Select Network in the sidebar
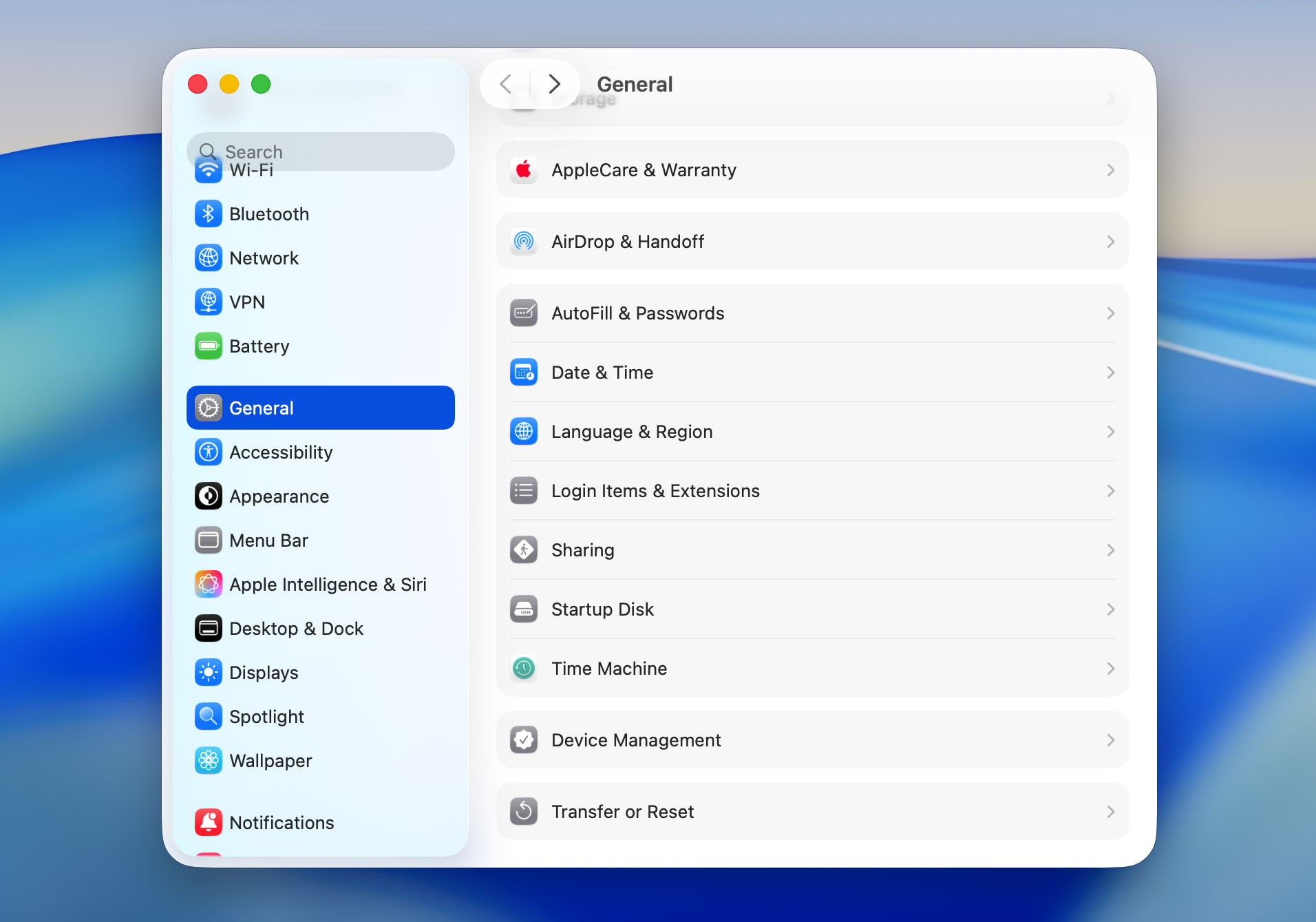Image resolution: width=1316 pixels, height=922 pixels. pos(321,258)
